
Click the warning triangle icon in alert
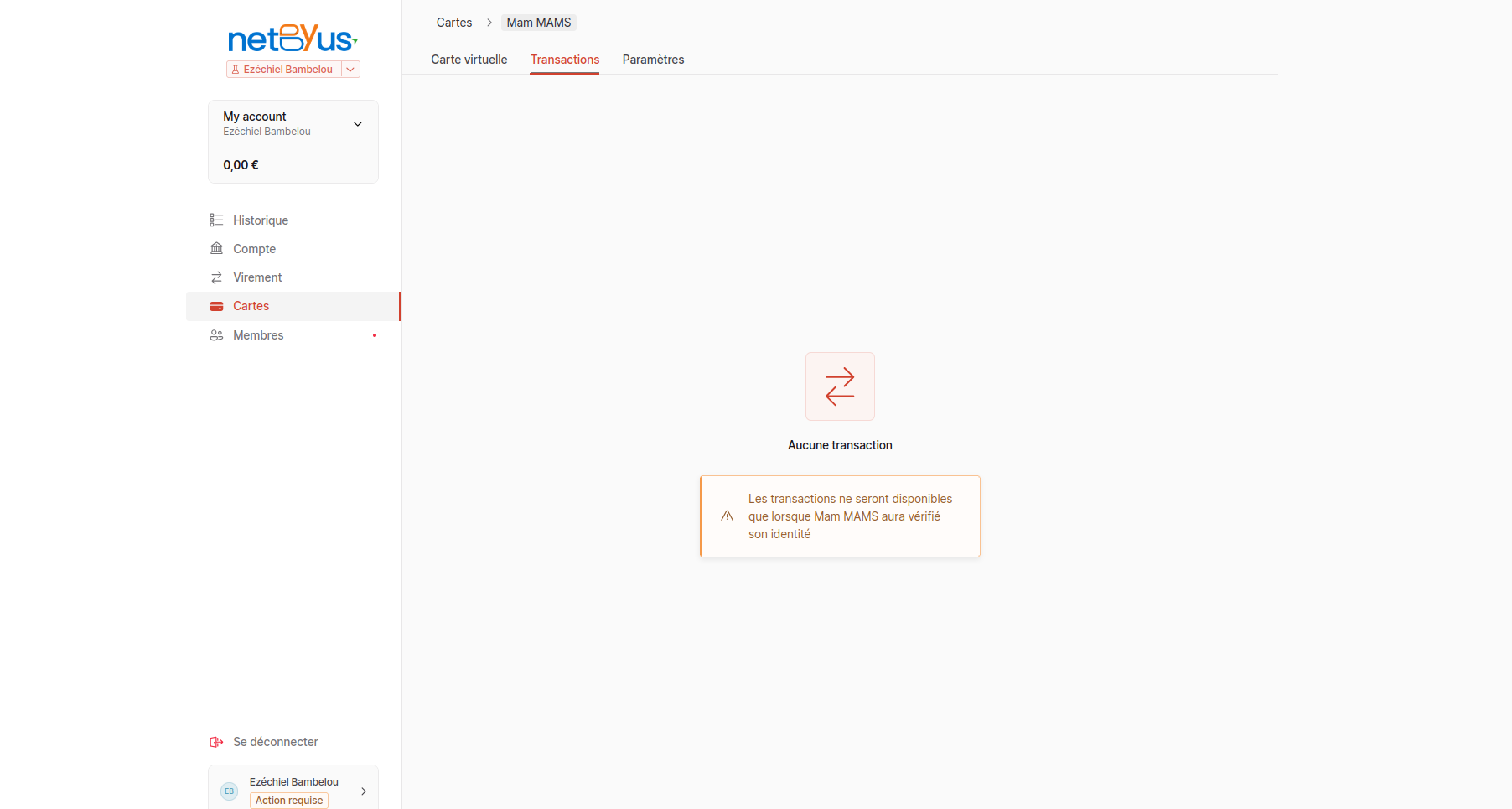coord(728,516)
